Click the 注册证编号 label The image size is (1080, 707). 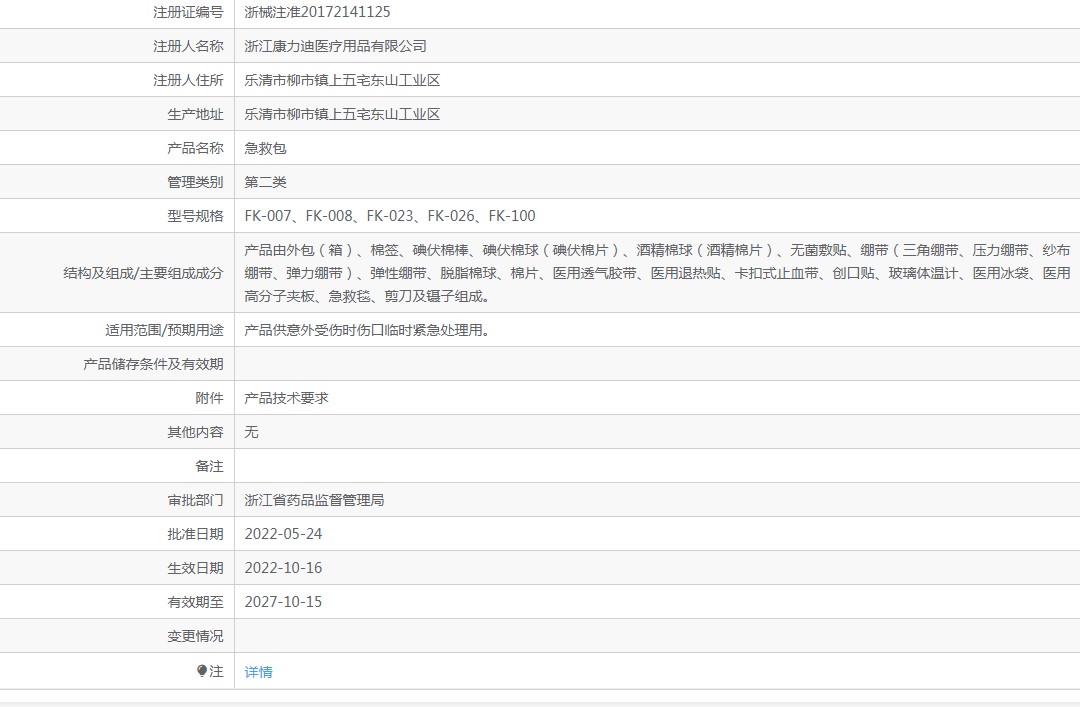pos(188,12)
